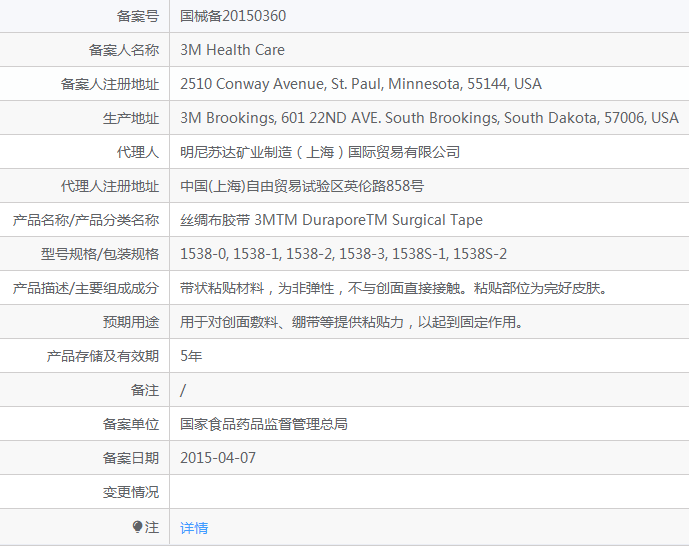Open the 详情 link
689x546 pixels.
pos(194,528)
